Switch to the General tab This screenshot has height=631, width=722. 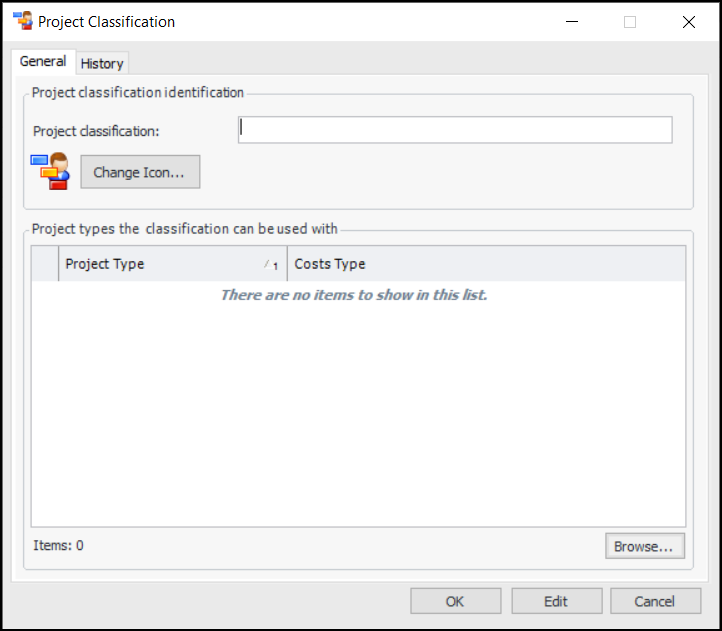(43, 62)
